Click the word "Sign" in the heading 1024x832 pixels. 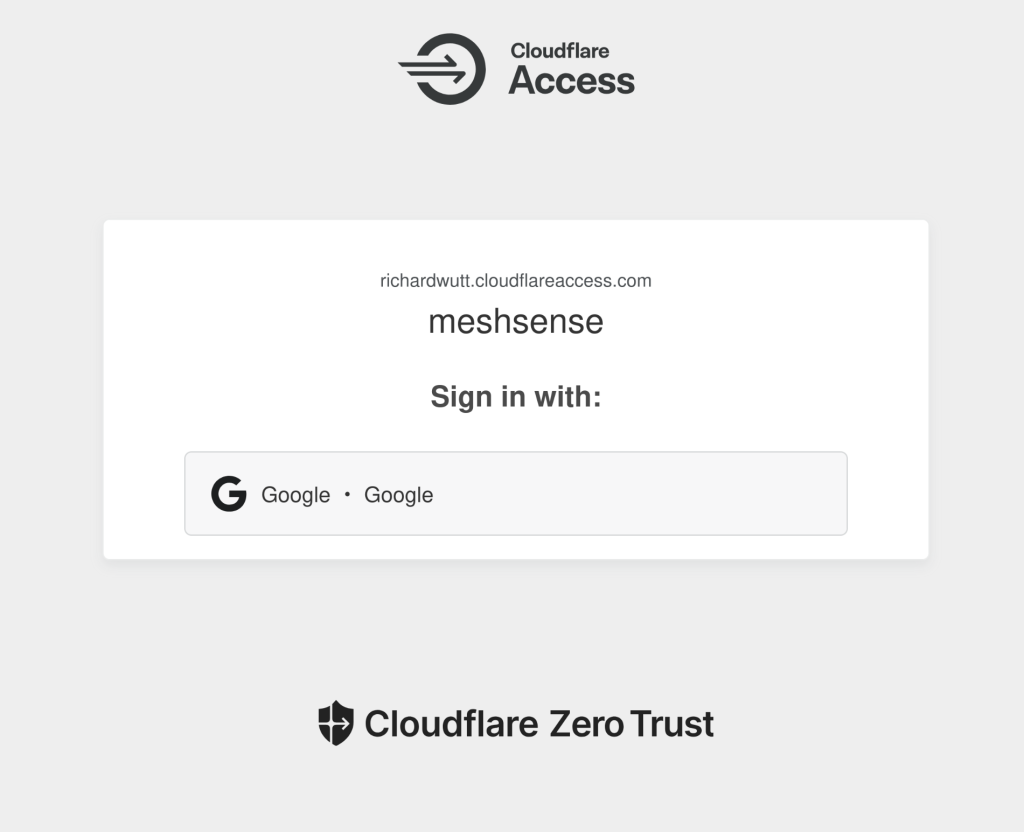pyautogui.click(x=457, y=397)
